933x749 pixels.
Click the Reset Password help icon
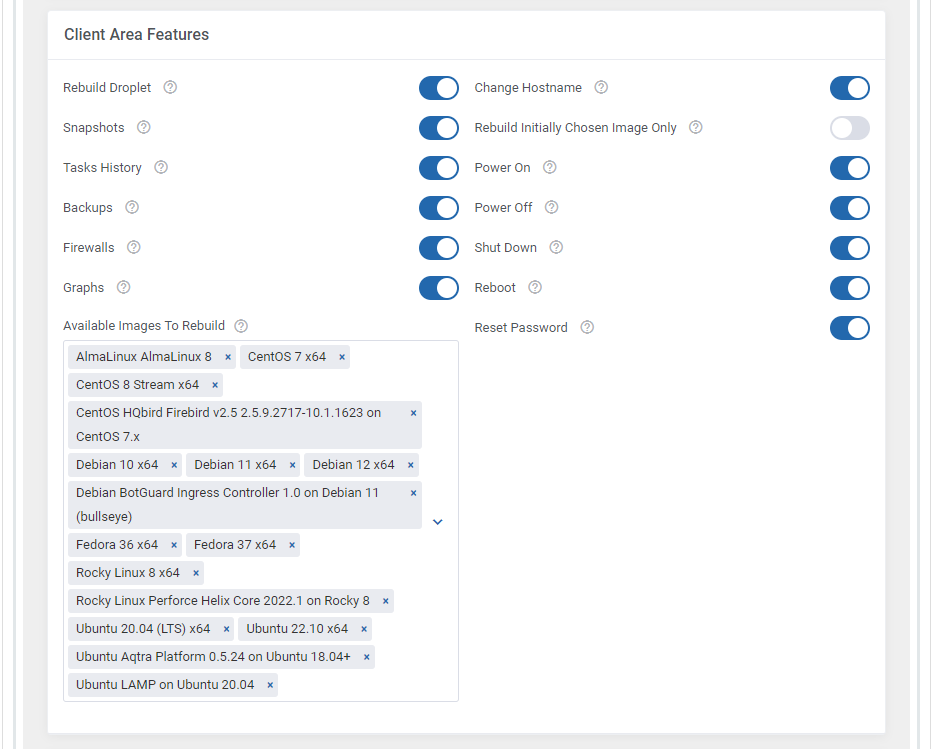(x=587, y=327)
